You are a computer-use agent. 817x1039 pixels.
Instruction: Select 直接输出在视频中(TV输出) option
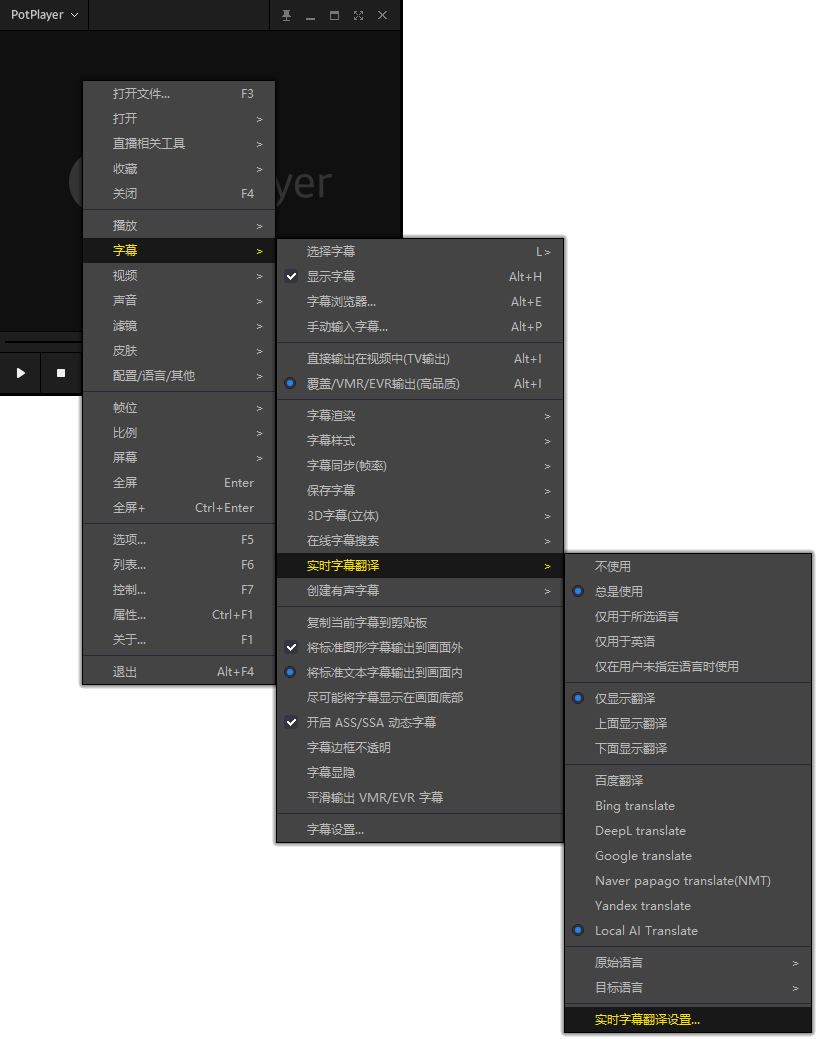tap(420, 358)
